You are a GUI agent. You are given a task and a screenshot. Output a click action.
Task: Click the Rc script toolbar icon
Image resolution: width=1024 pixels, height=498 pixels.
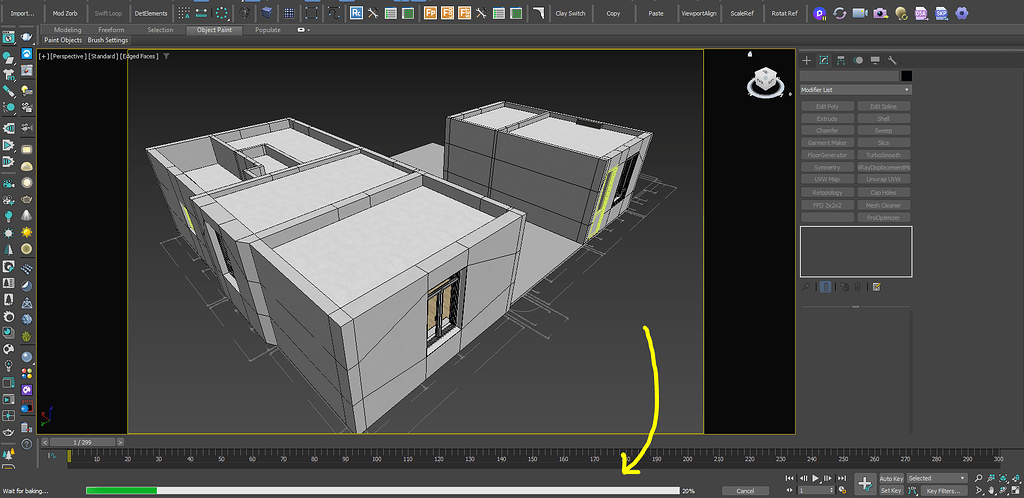click(357, 12)
